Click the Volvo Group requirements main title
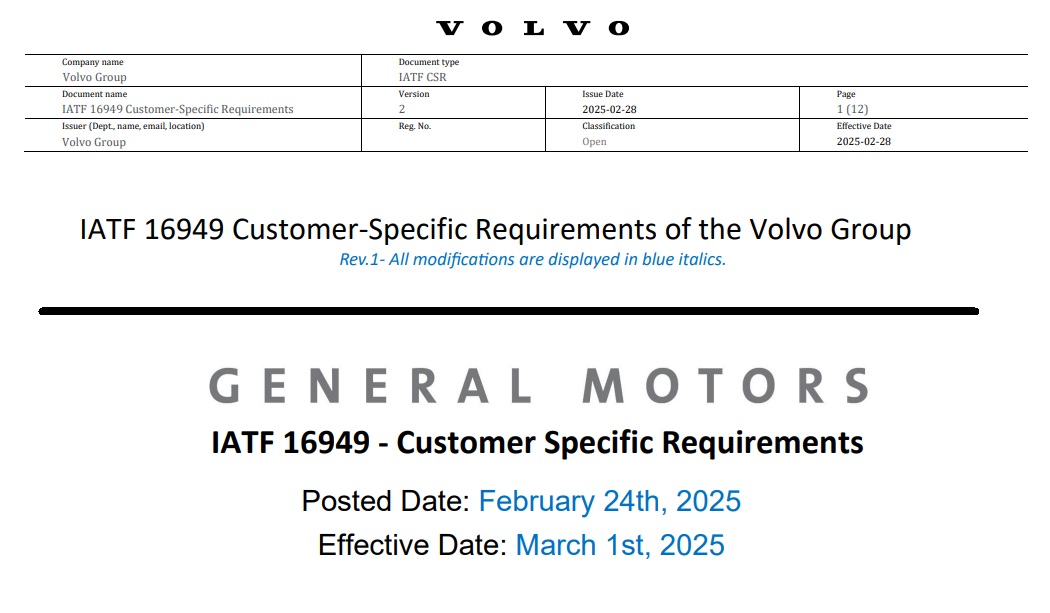 [496, 229]
